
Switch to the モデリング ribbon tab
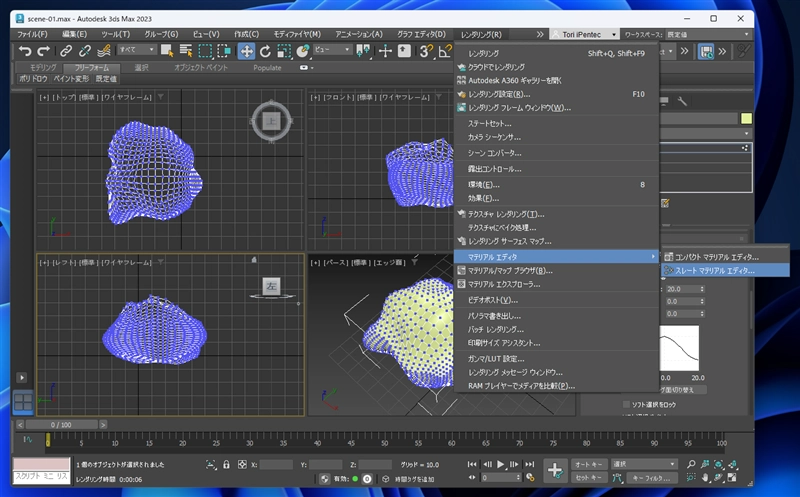43,67
